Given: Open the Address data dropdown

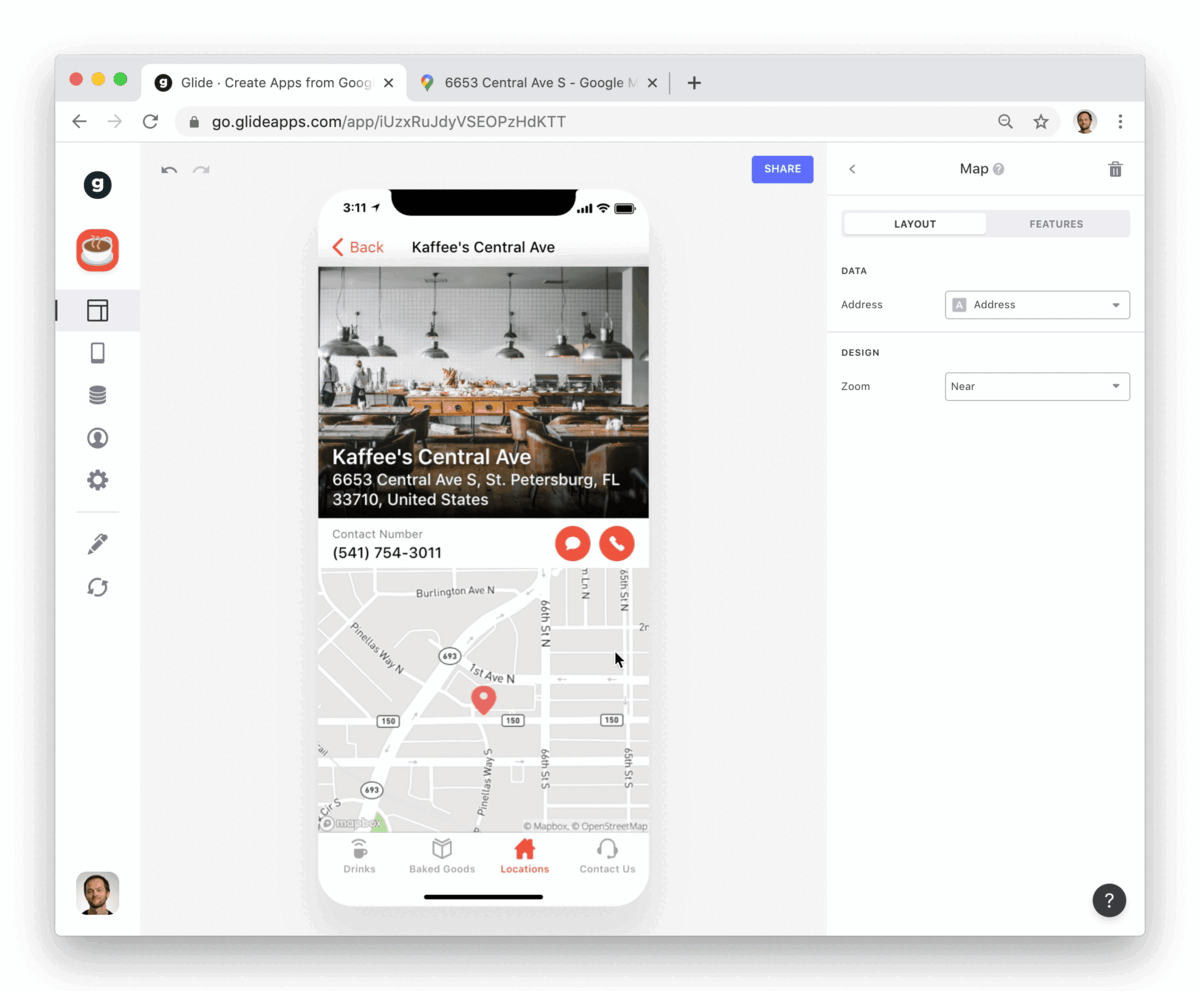Looking at the screenshot, I should (x=1037, y=305).
